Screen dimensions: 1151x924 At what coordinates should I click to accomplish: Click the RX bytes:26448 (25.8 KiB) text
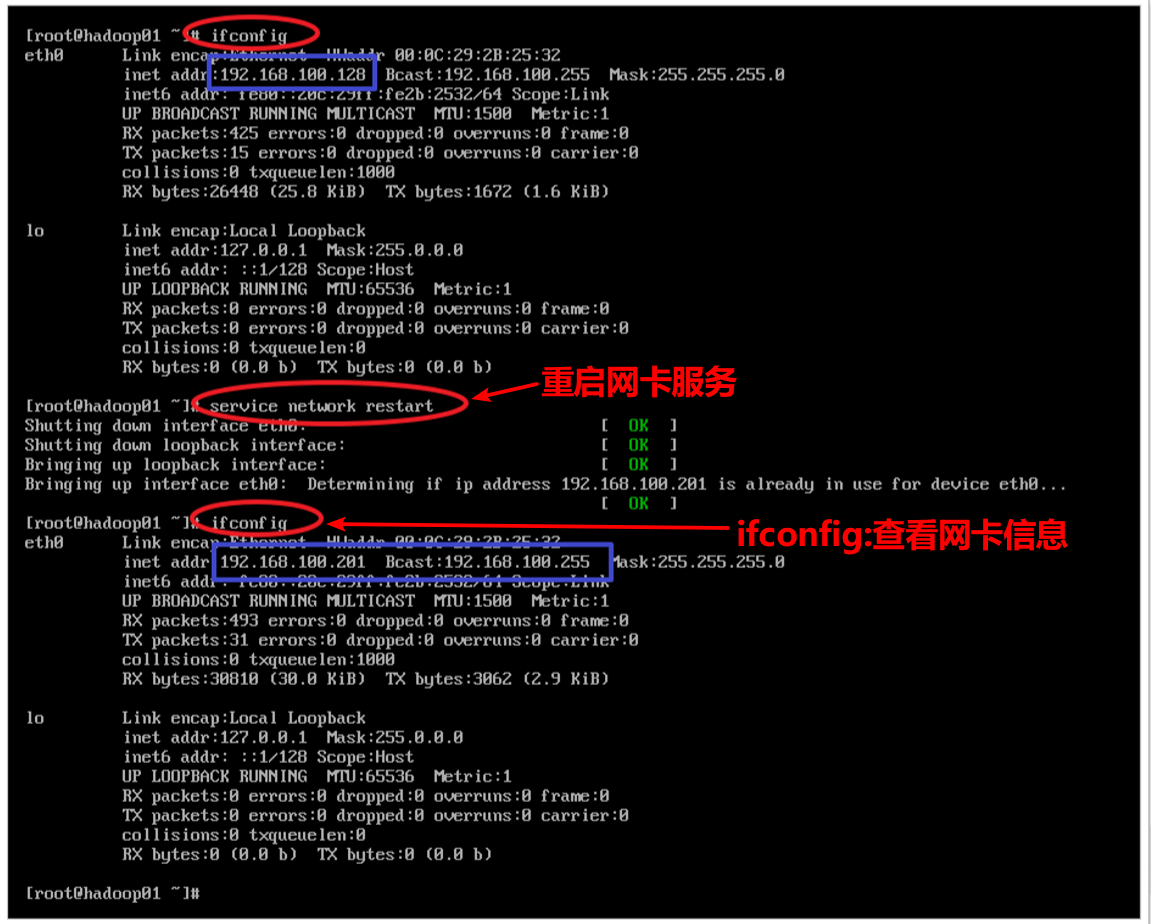coord(244,192)
